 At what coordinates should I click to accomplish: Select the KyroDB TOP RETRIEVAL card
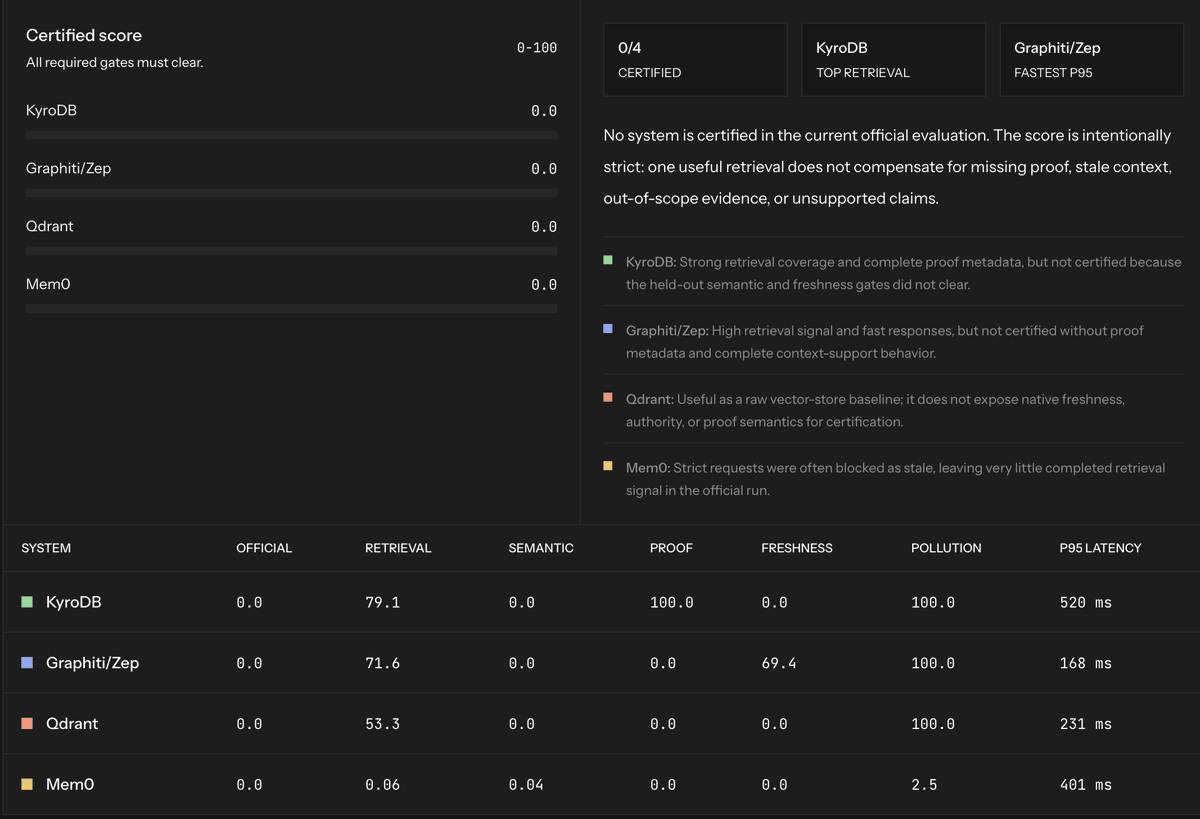coord(893,59)
